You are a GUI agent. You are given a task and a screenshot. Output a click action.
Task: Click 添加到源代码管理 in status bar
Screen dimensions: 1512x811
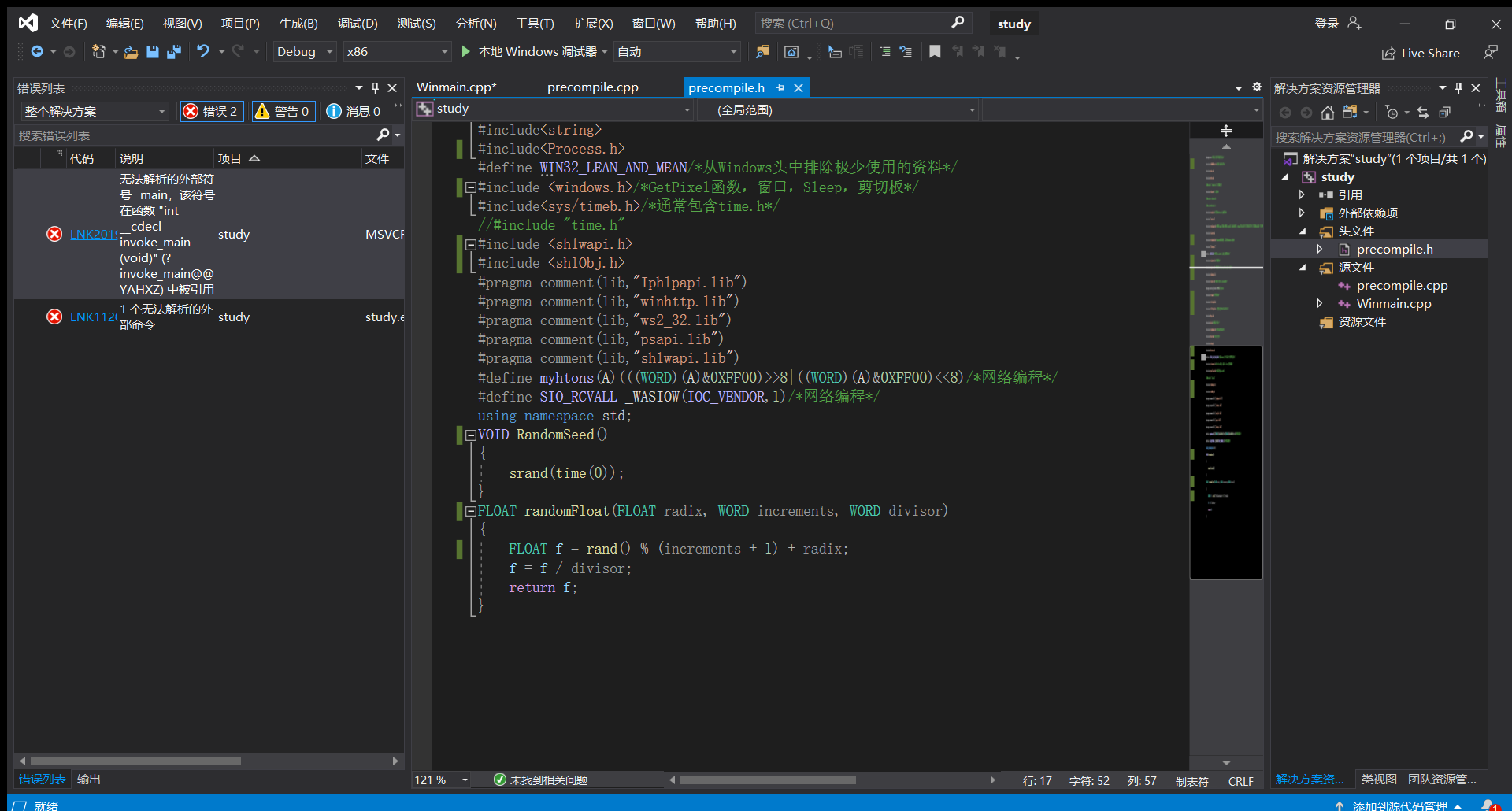[1399, 805]
